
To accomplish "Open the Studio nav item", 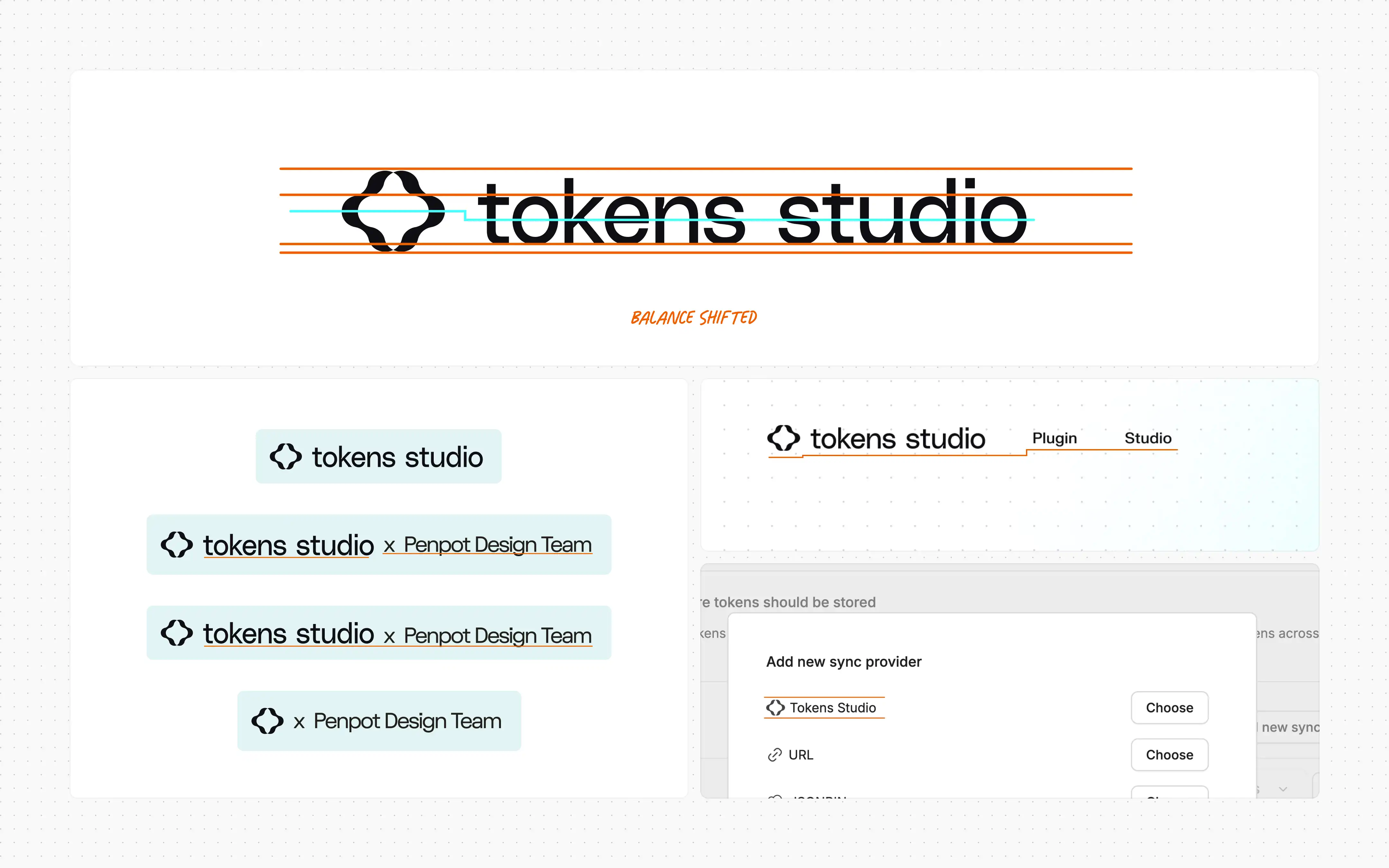I will (x=1148, y=438).
